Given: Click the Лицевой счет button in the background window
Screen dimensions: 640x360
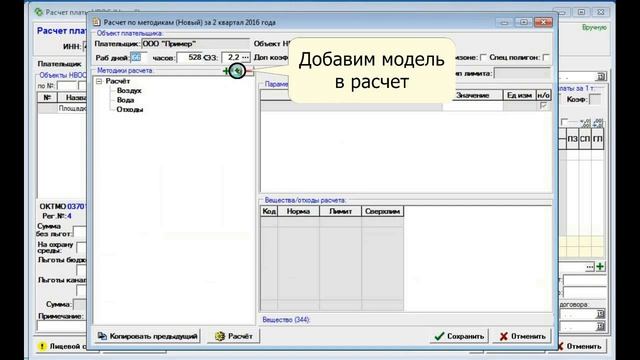Looking at the screenshot, I should [62, 346].
